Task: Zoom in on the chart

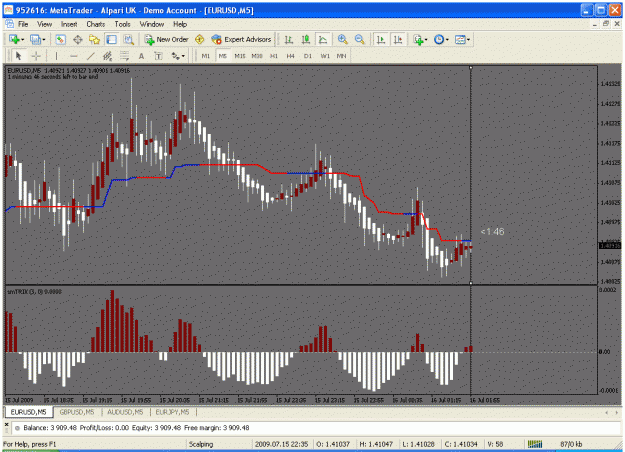Action: coord(342,39)
